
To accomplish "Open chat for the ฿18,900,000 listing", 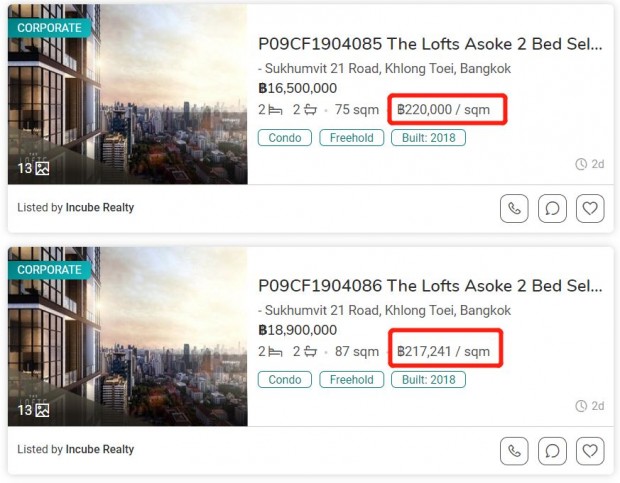I will point(552,451).
